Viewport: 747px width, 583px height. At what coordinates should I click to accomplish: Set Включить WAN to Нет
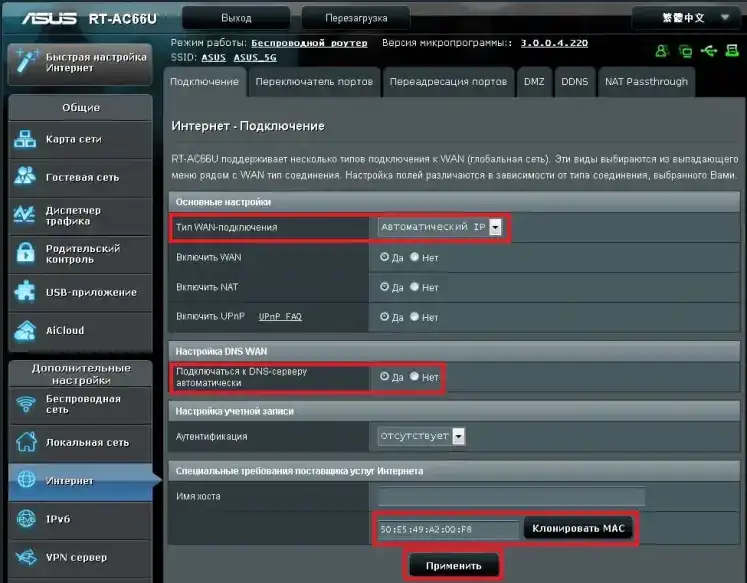(414, 257)
